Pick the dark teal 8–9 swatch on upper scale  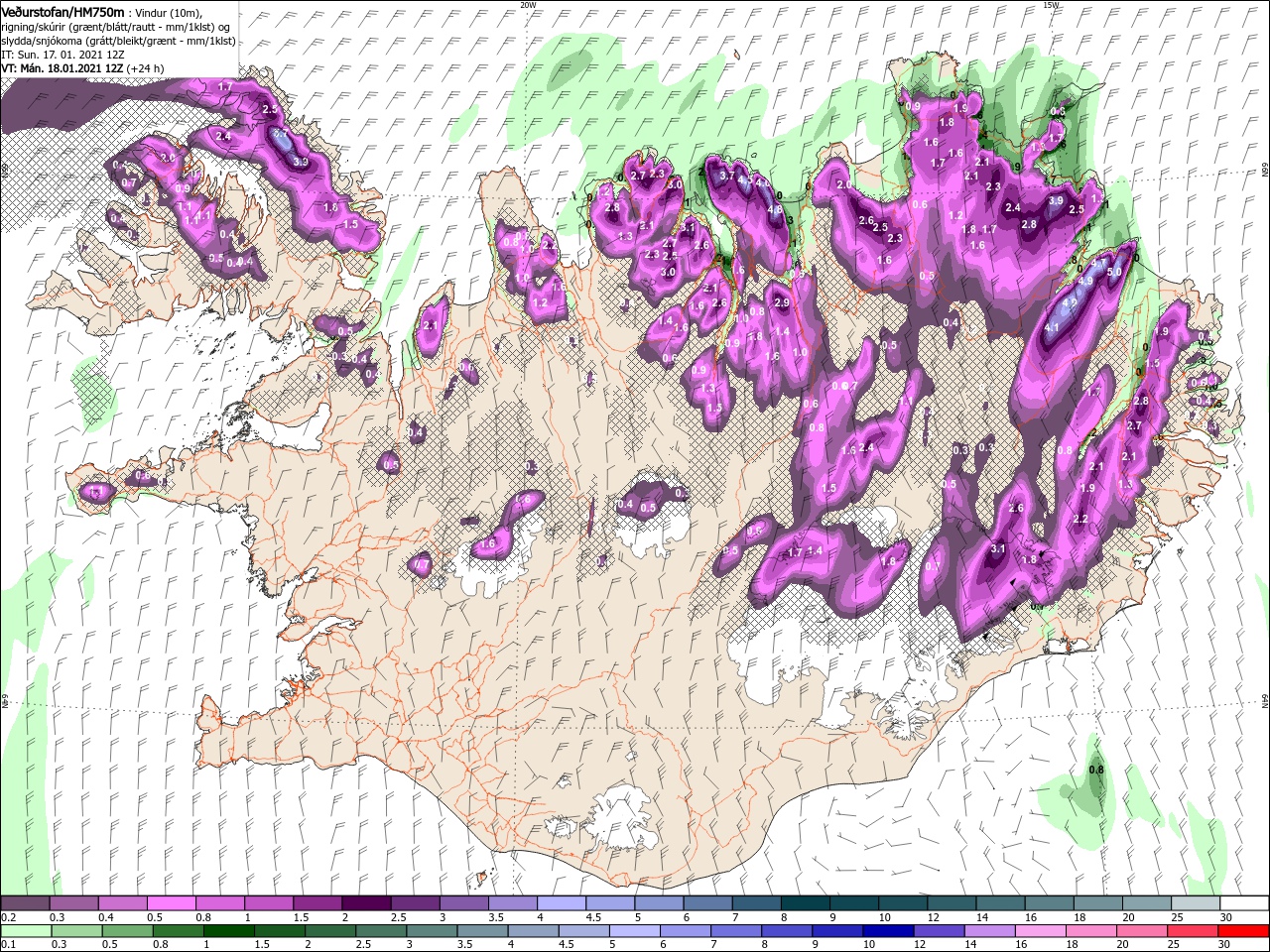point(805,903)
